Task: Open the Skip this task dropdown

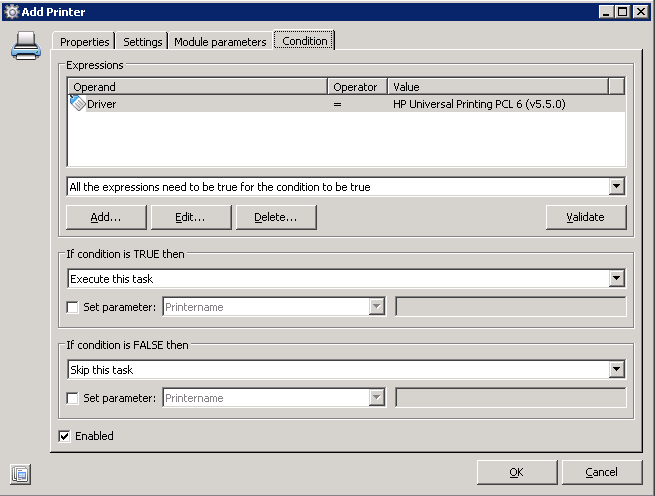Action: click(617, 369)
